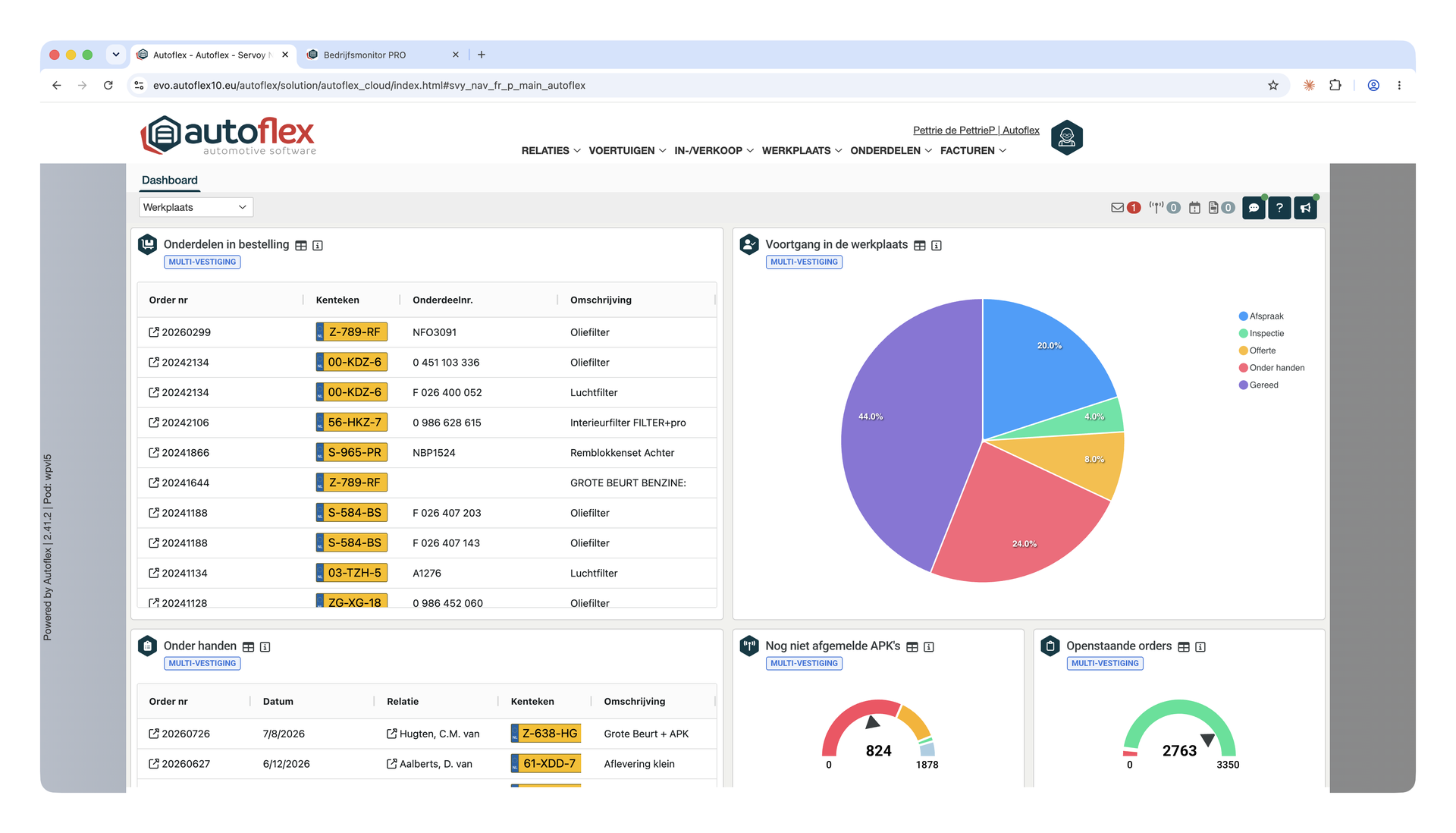Click the antenna signal status icon
Screen dimensions: 1456x833
coord(1156,208)
